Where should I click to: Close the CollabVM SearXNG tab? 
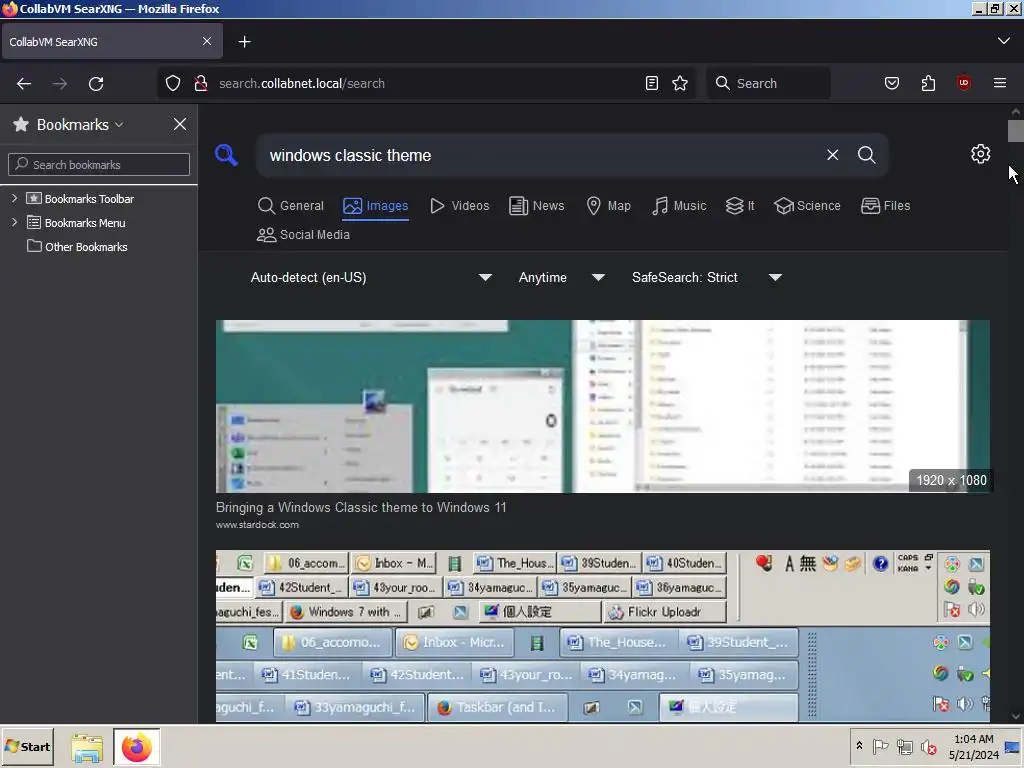pyautogui.click(x=207, y=41)
